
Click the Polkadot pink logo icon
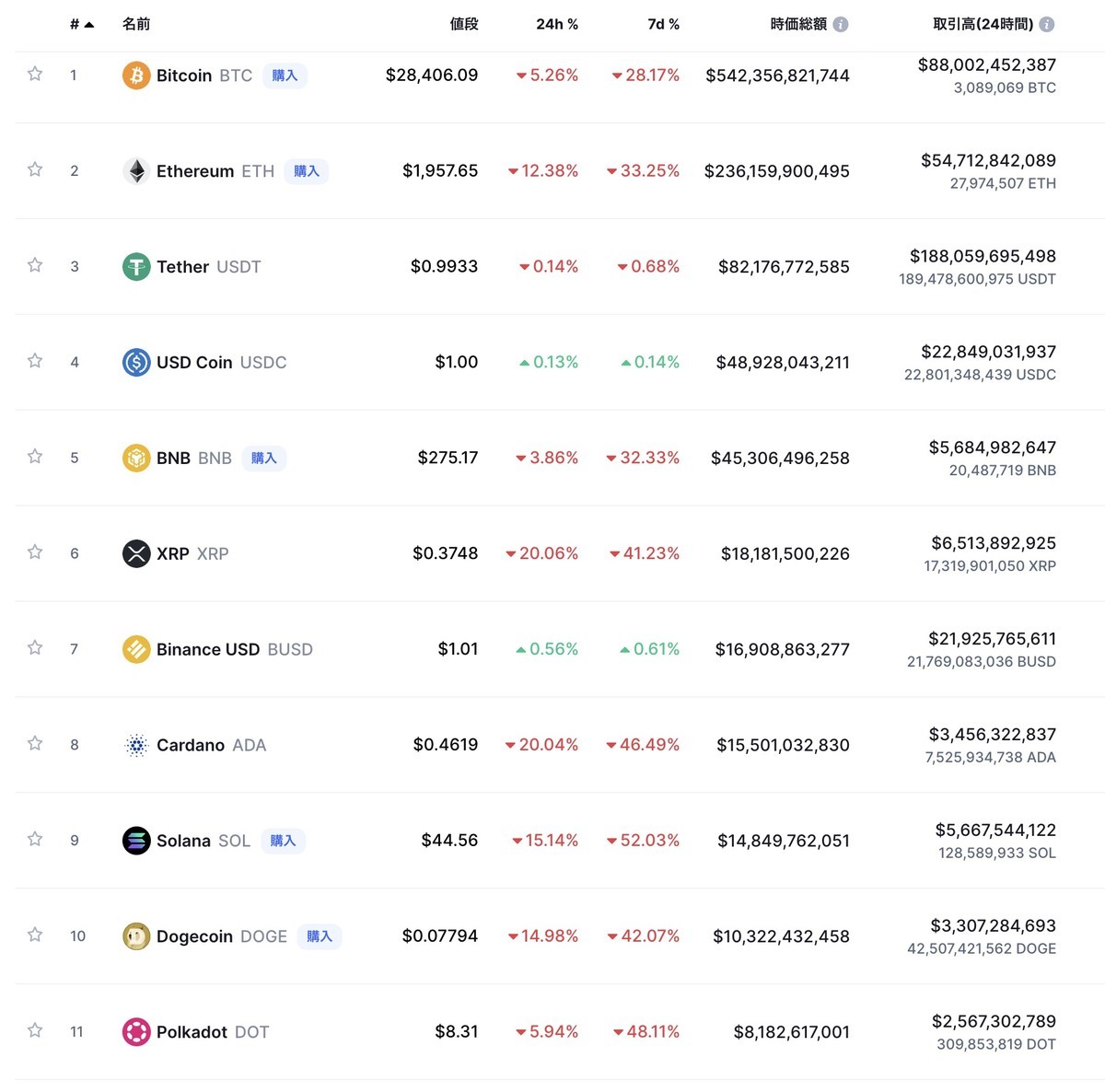pos(136,1031)
